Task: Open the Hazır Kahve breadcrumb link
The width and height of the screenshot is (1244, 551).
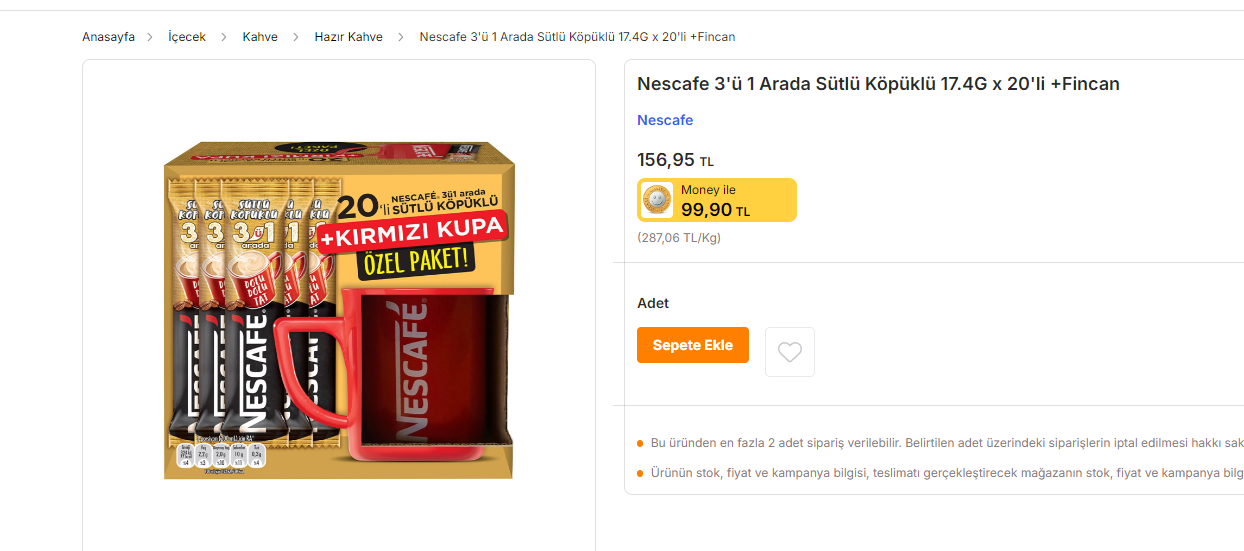Action: click(348, 37)
